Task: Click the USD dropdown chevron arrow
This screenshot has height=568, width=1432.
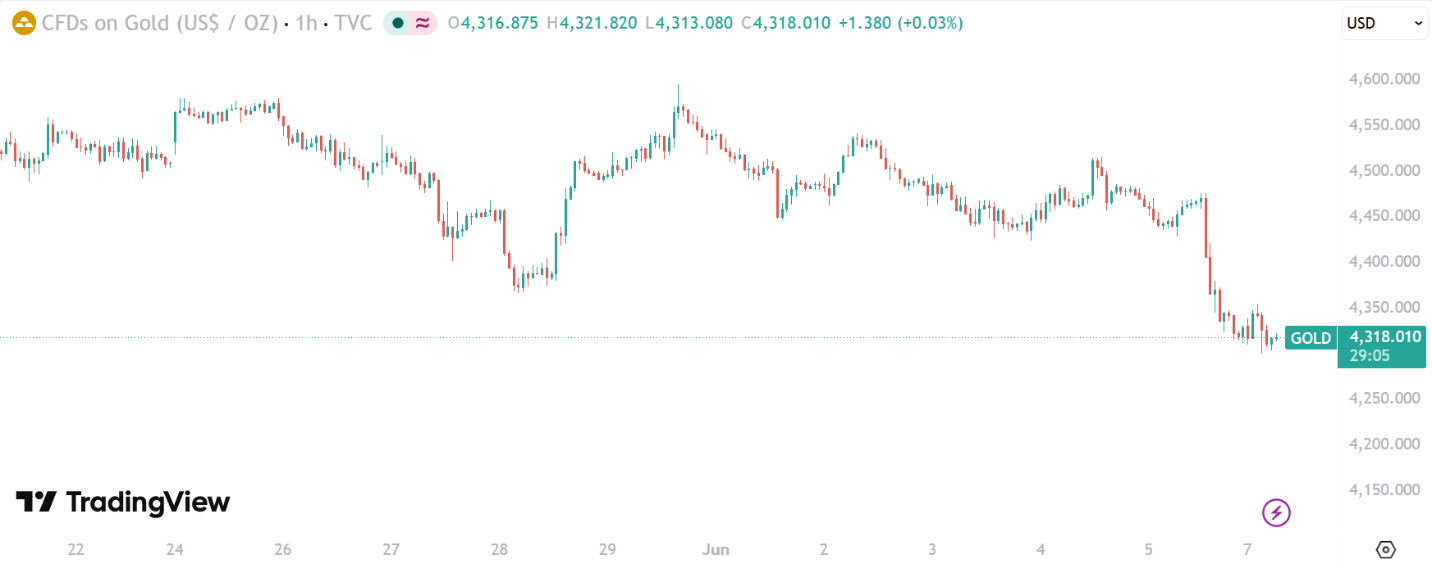Action: coord(1417,23)
